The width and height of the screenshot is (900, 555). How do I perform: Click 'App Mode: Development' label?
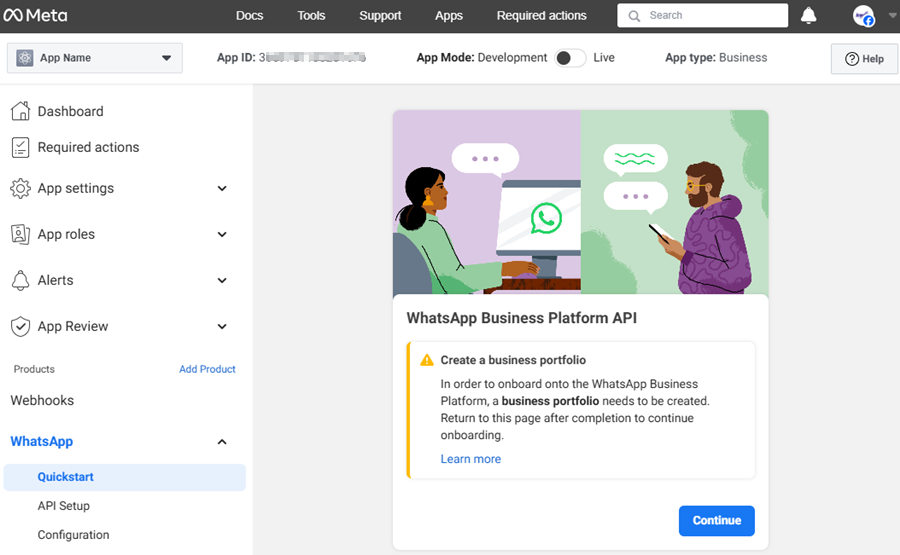click(482, 57)
